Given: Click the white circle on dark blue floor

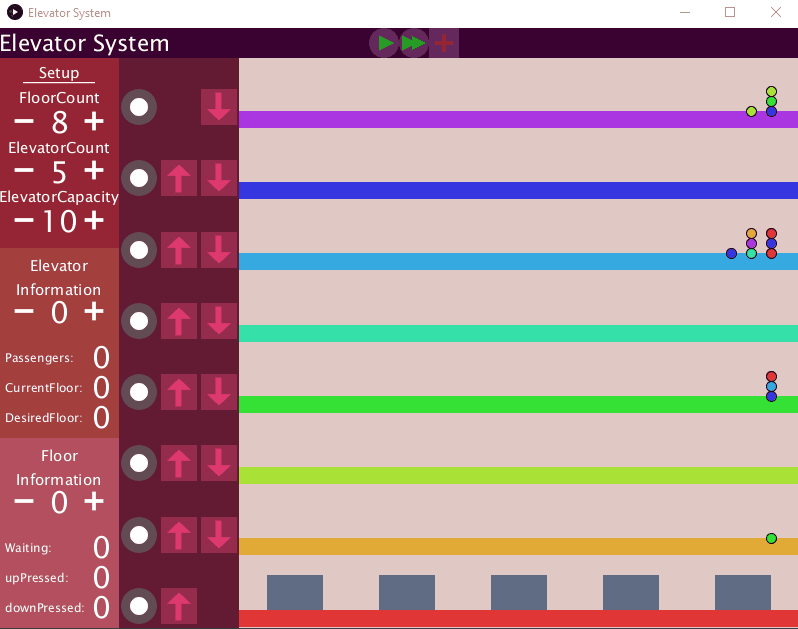Looking at the screenshot, I should pos(139,178).
